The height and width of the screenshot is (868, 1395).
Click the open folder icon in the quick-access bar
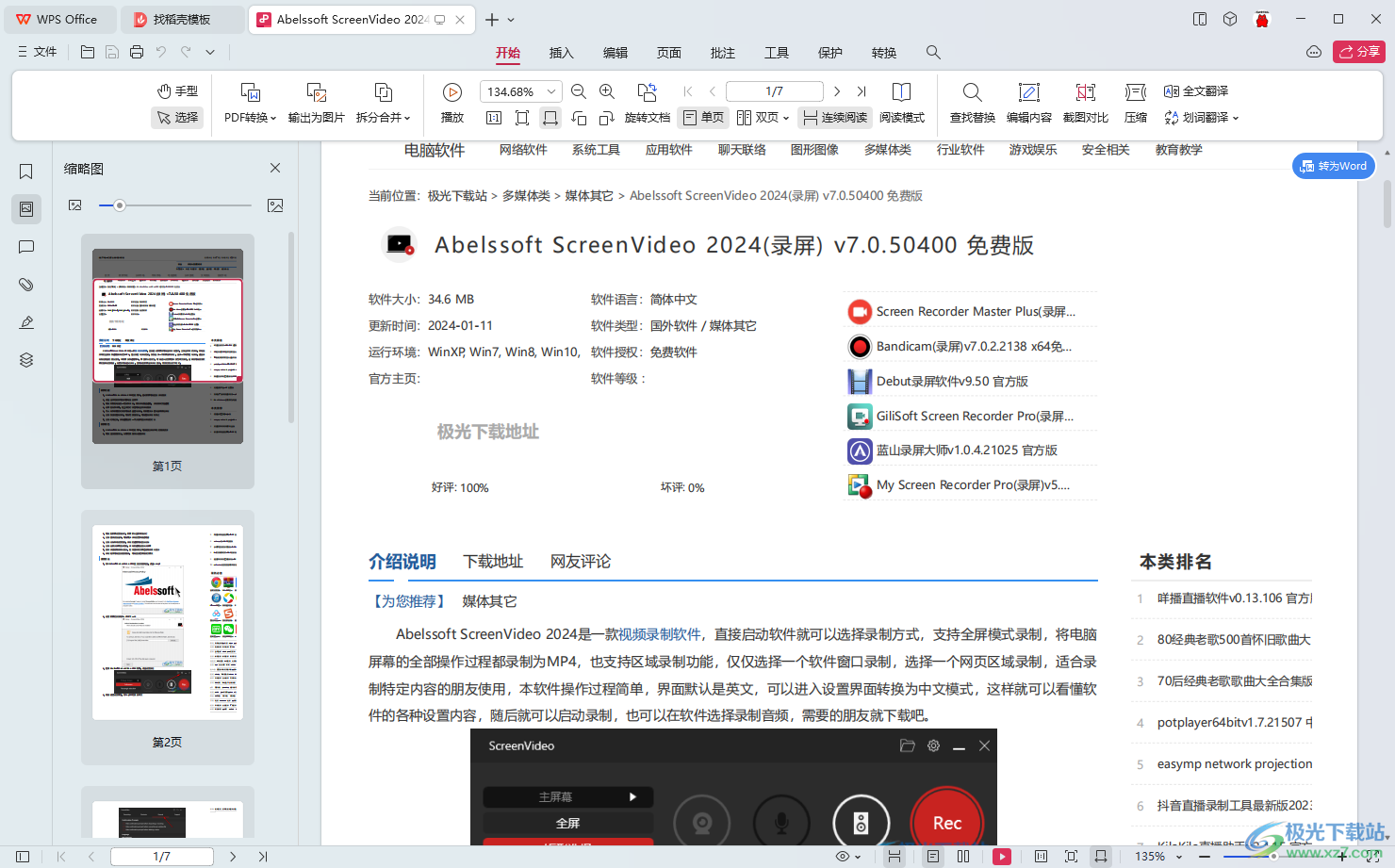pos(88,52)
